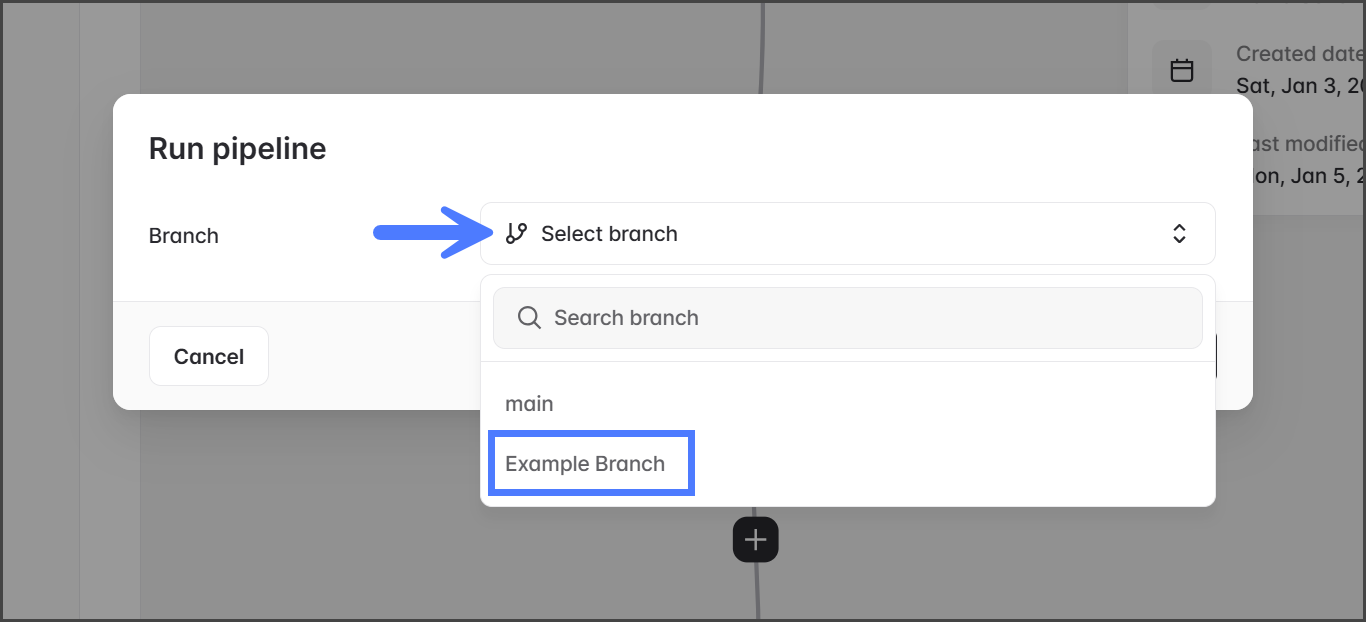Click the black plus add-step button
This screenshot has width=1366, height=622.
(x=756, y=541)
